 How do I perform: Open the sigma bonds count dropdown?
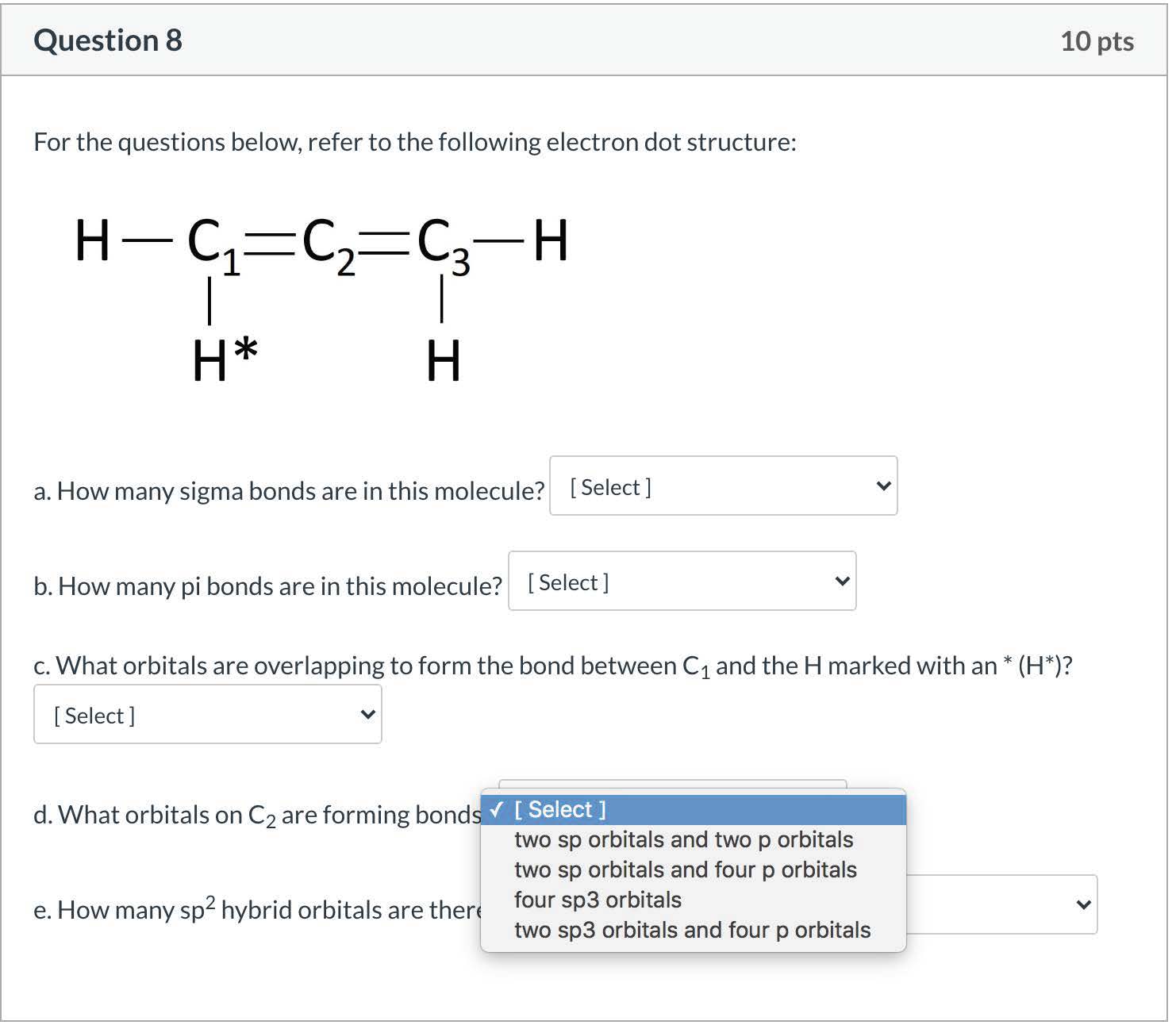coord(723,486)
